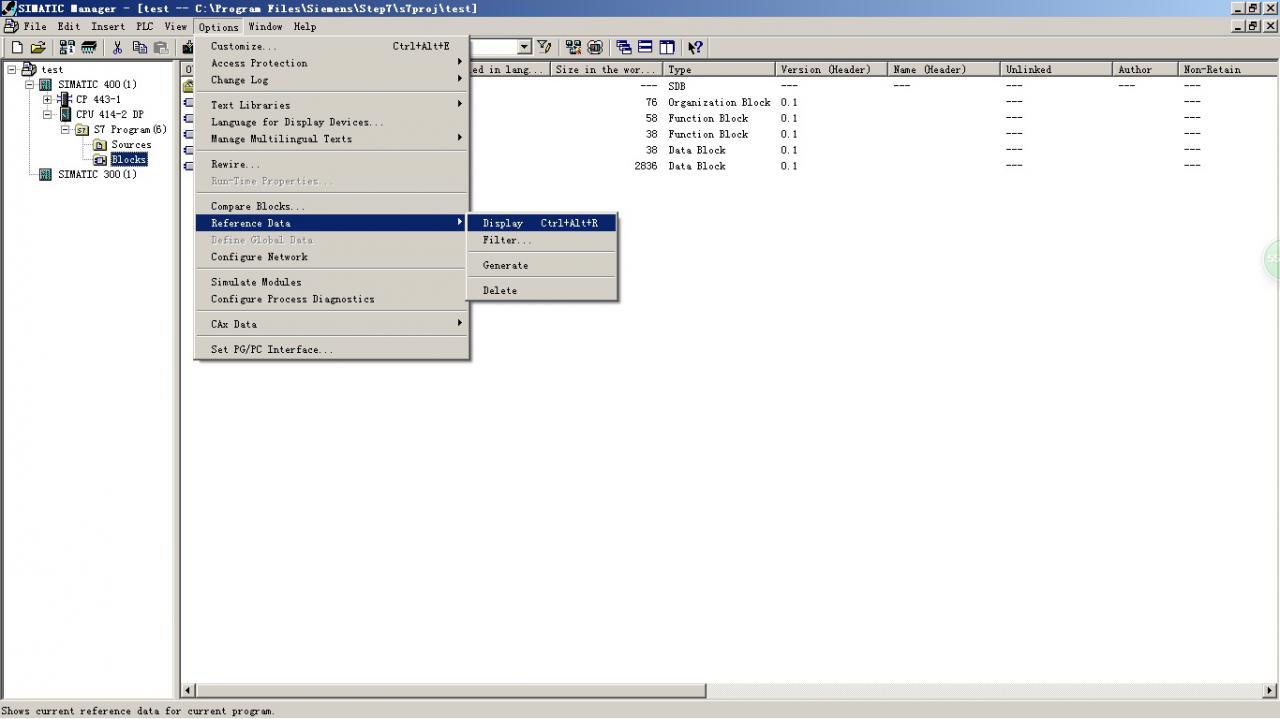
Task: Choose Compare Blocks... menu entry
Action: click(x=332, y=206)
